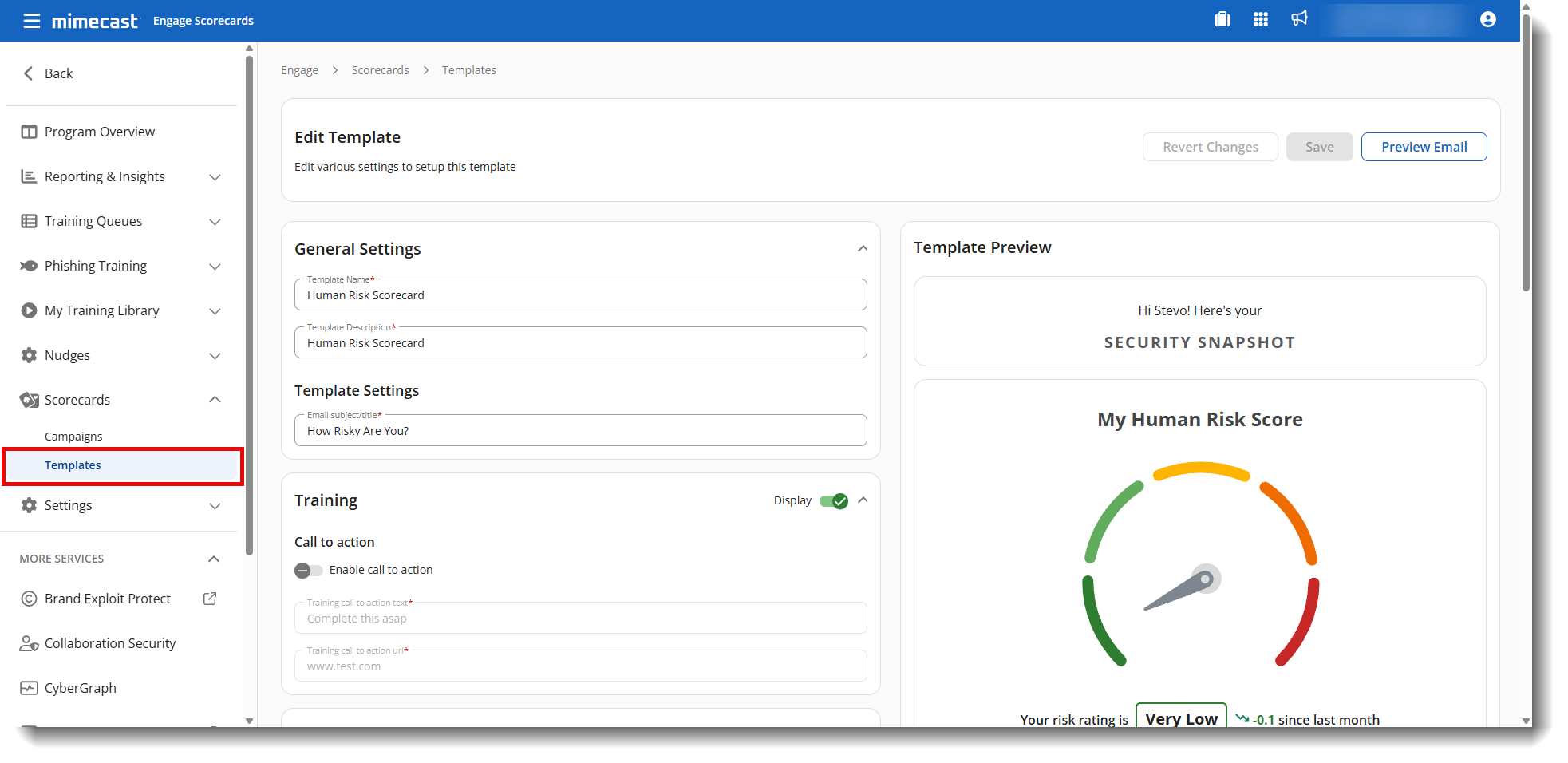
Task: Click the Program Overview sidebar icon
Action: [x=29, y=132]
